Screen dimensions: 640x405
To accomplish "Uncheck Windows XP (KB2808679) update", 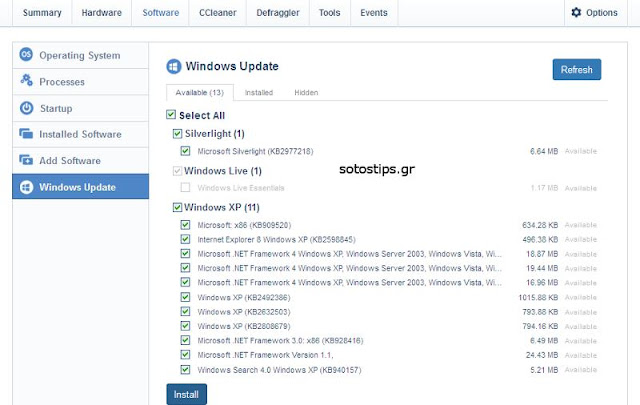I will click(185, 326).
